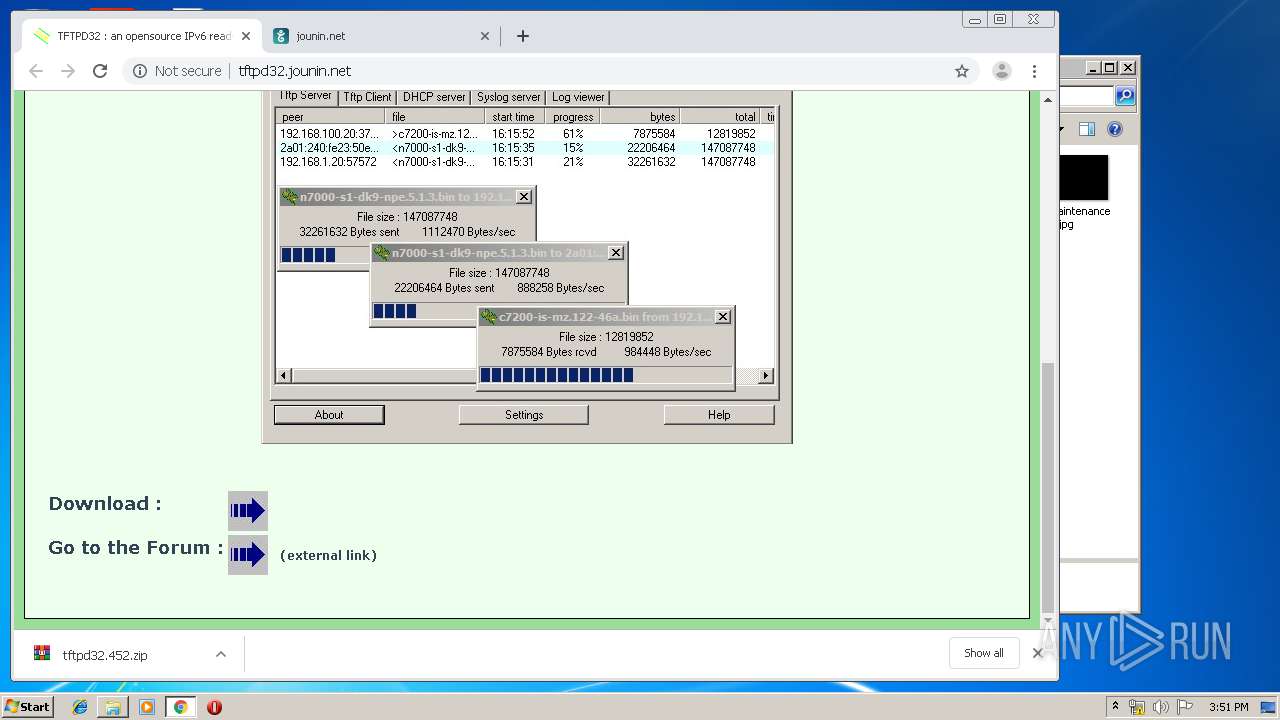Expand options chevron for tftpd32.452.zip download
The image size is (1280, 720).
coord(221,655)
